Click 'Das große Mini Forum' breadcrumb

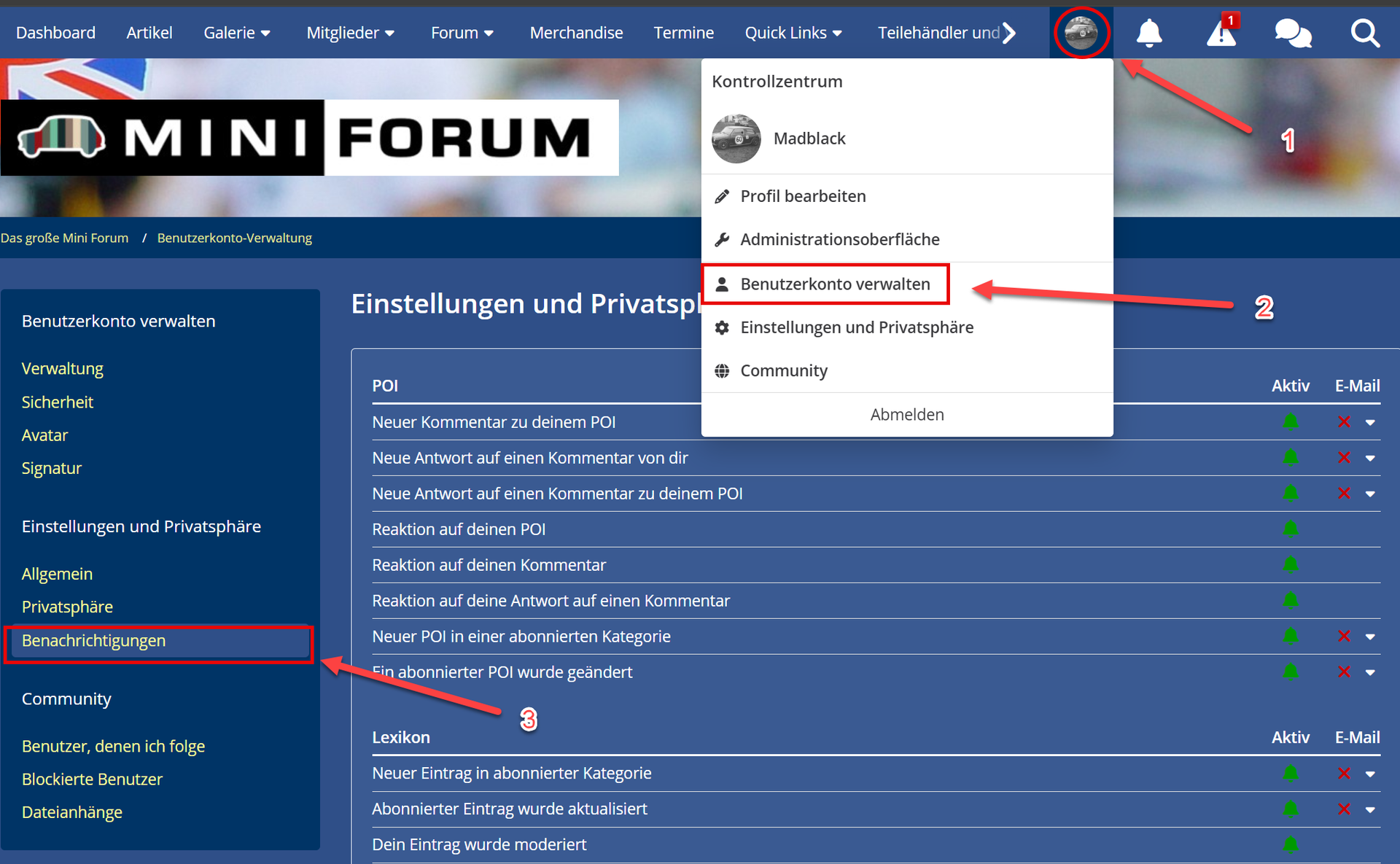pyautogui.click(x=64, y=238)
